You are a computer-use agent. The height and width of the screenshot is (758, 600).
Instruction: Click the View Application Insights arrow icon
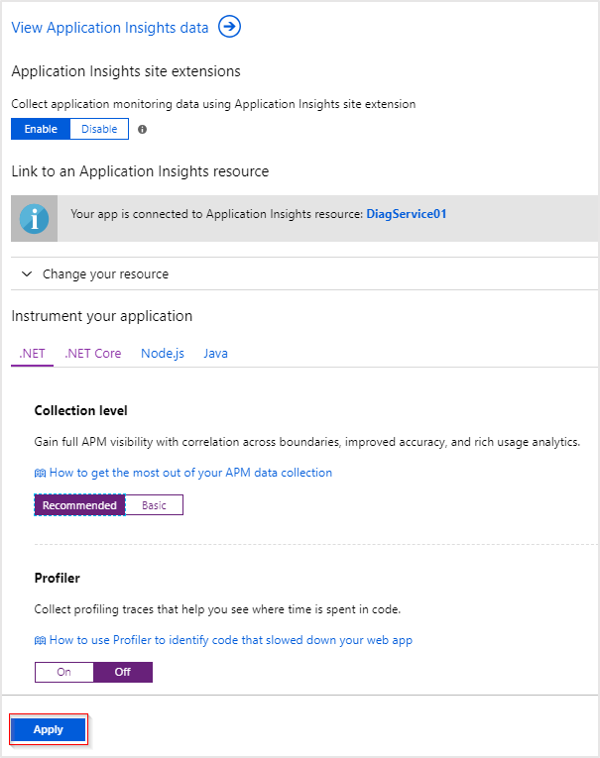[230, 27]
